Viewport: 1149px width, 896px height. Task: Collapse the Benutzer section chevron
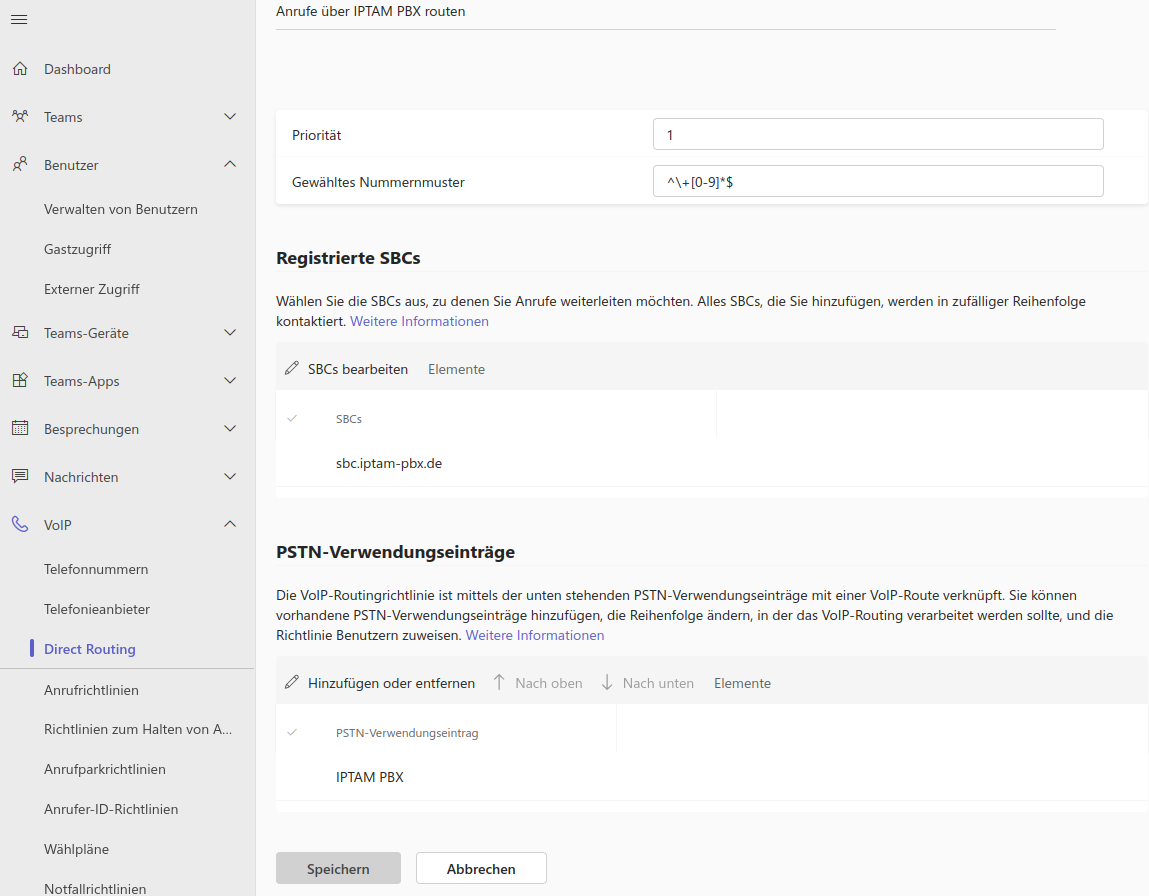pos(230,165)
